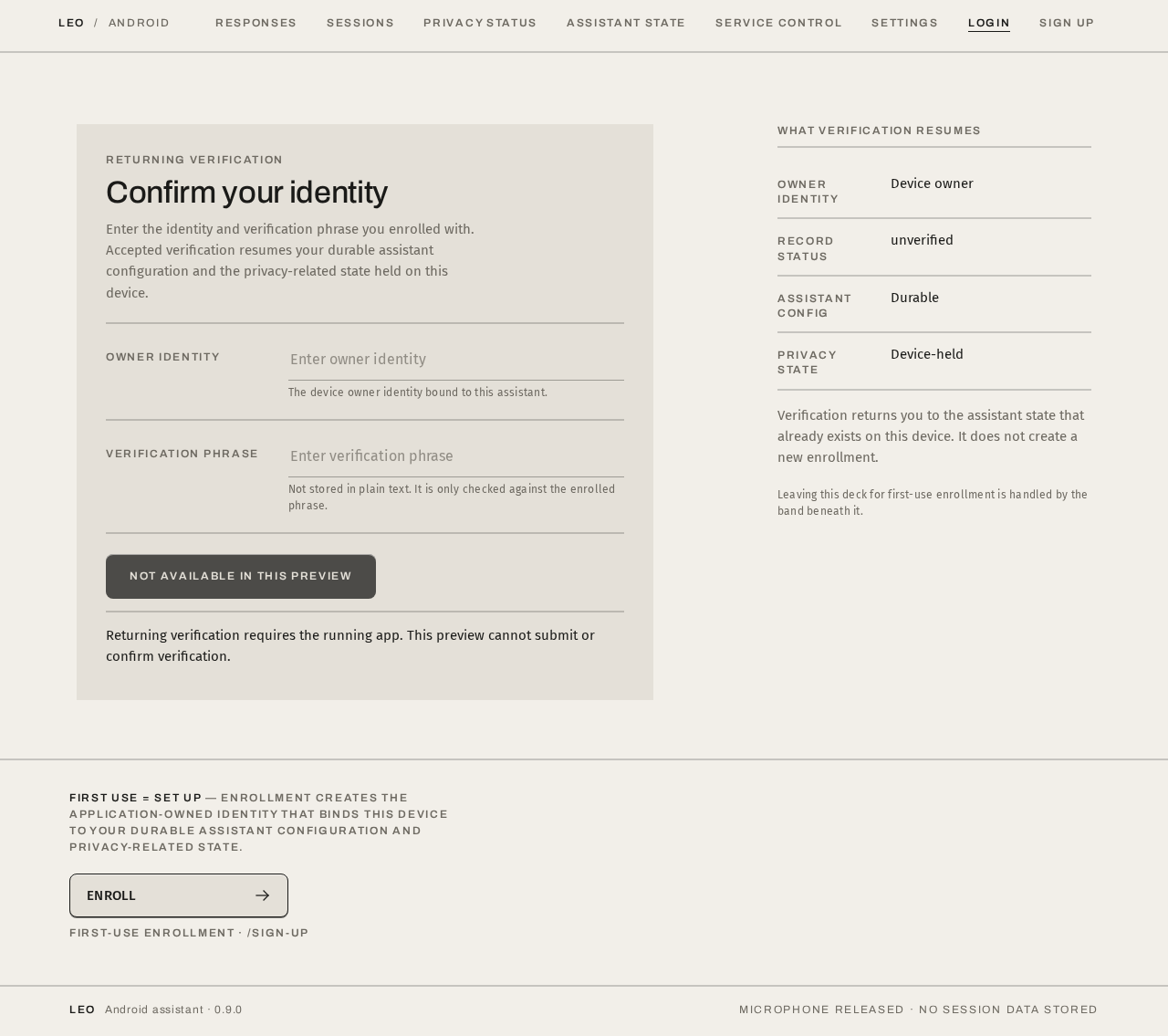This screenshot has width=1168, height=1036.
Task: Focus the Owner Identity input field
Action: click(x=456, y=360)
